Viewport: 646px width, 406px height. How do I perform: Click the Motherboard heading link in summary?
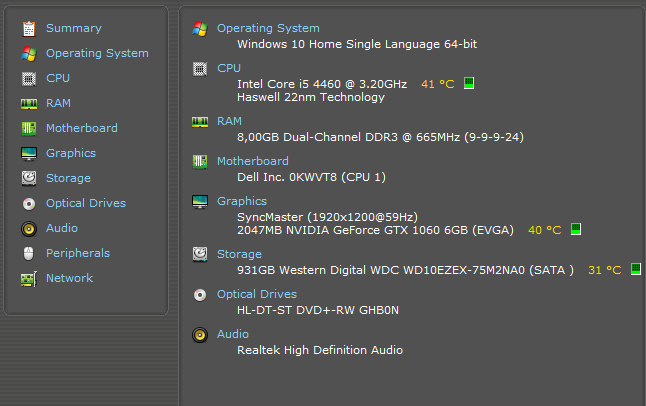[x=253, y=161]
